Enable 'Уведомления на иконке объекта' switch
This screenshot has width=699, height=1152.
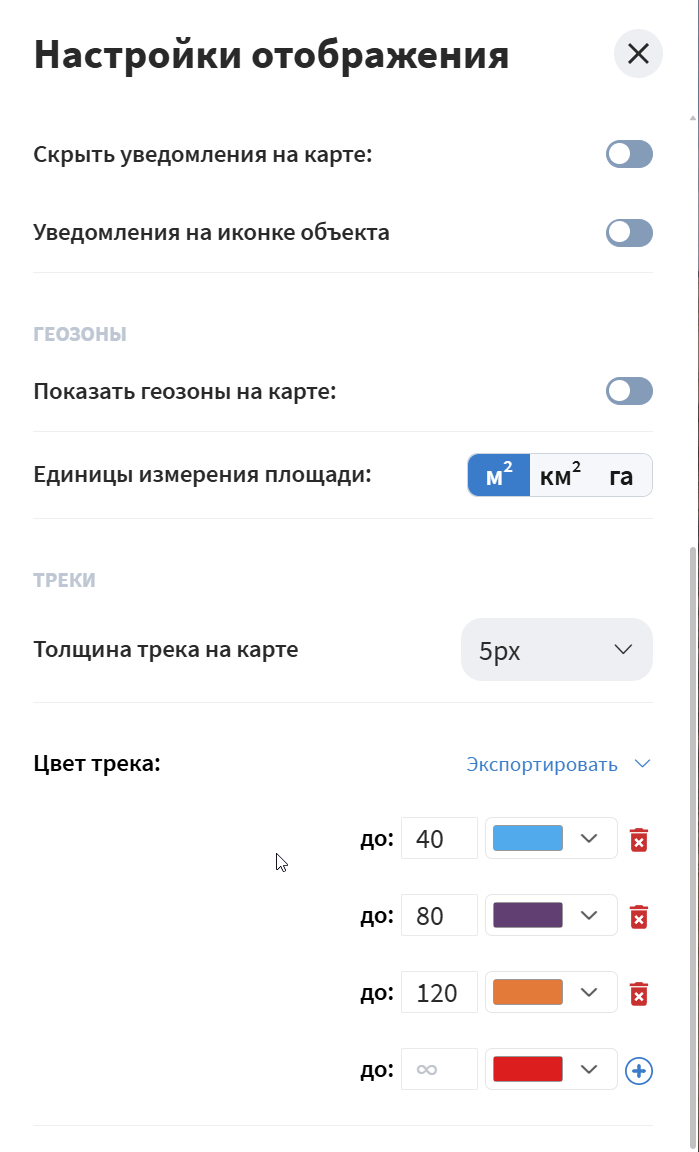tap(629, 233)
